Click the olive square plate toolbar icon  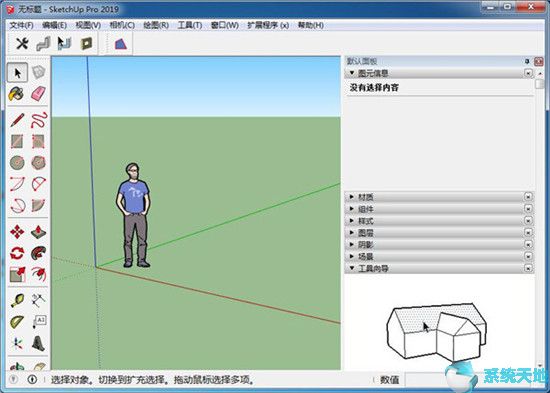(86, 44)
